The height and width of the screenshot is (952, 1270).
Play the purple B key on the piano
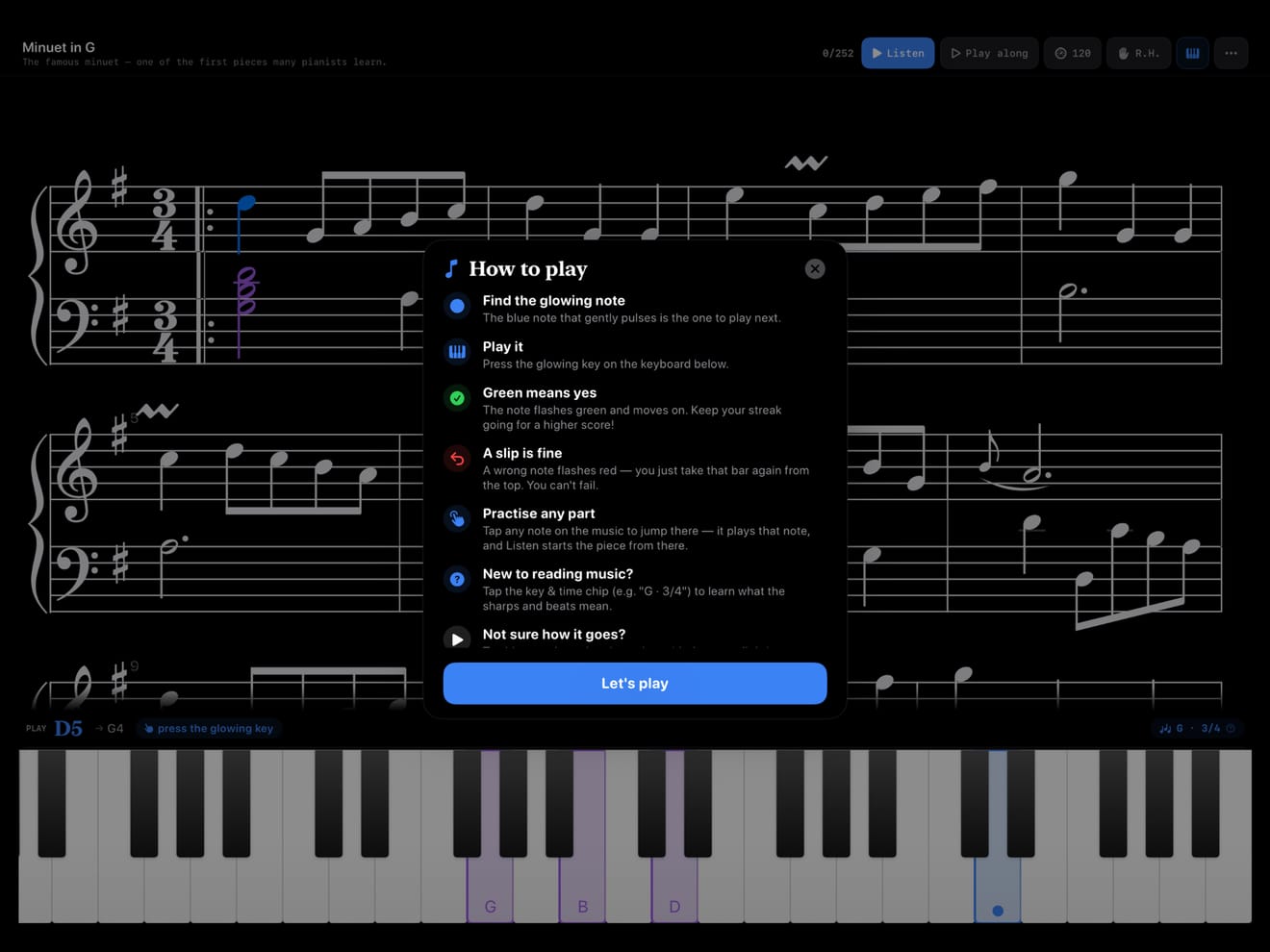tap(582, 889)
